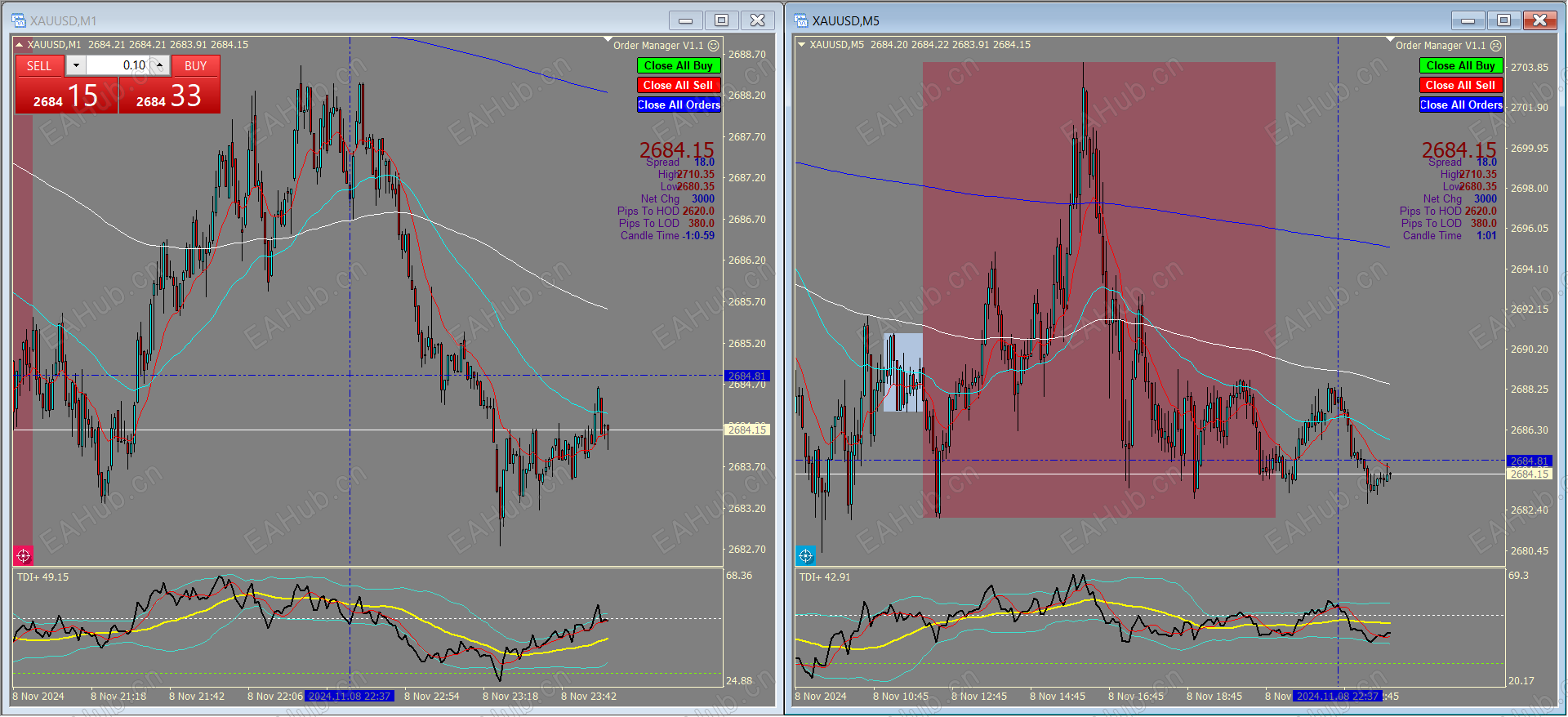This screenshot has height=717, width=1568.
Task: Click Close All Buy on M1 chart
Action: 679,65
